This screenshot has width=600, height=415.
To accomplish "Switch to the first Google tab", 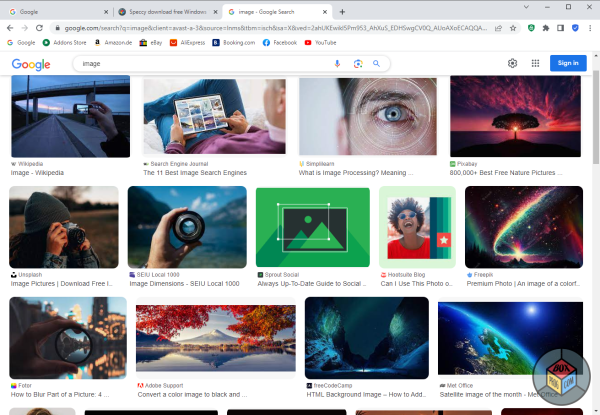I will click(x=58, y=12).
